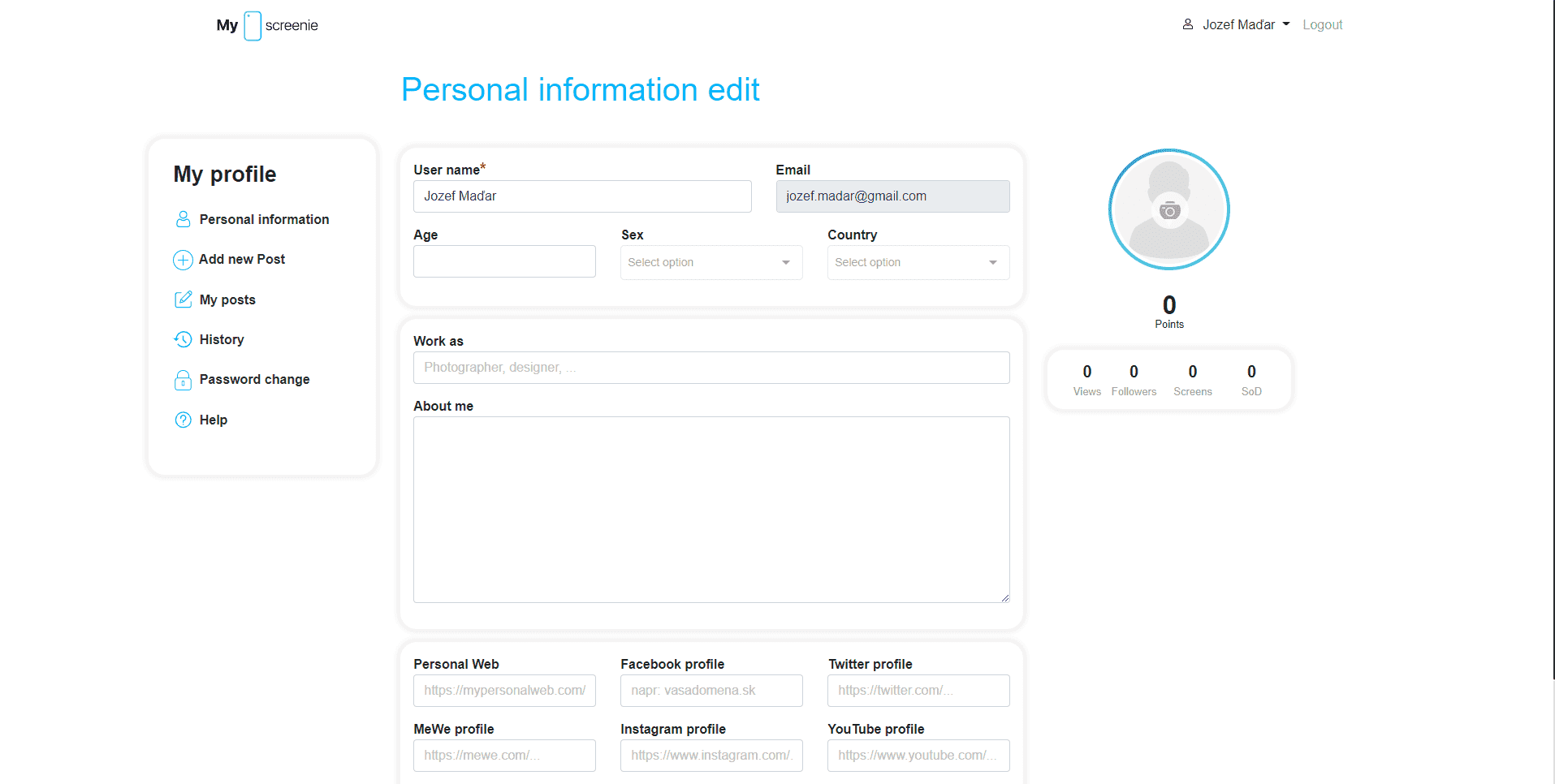Viewport: 1555px width, 784px height.
Task: Open the Jozef Maďar user menu
Action: click(x=1237, y=25)
